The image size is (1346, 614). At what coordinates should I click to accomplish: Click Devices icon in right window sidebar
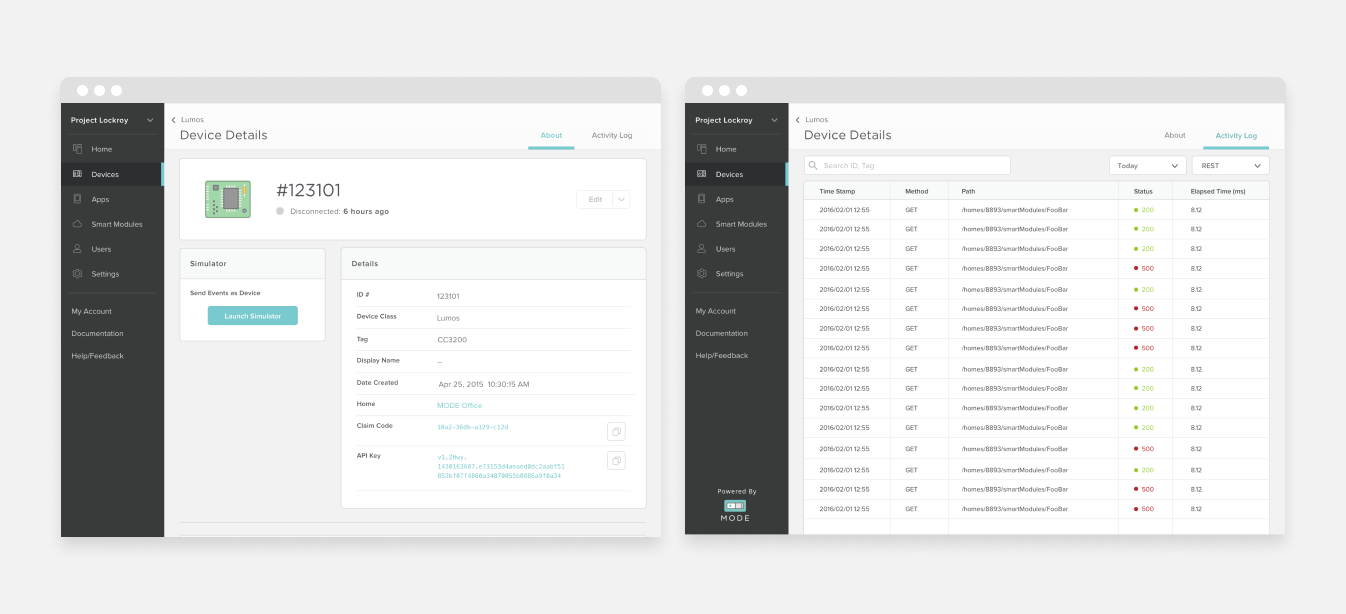[702, 174]
